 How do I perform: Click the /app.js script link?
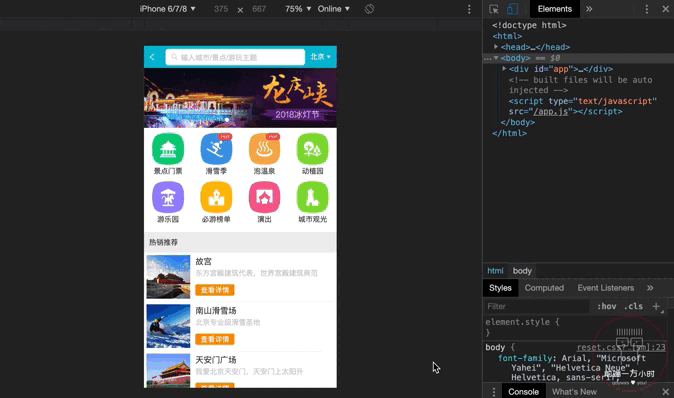click(551, 111)
